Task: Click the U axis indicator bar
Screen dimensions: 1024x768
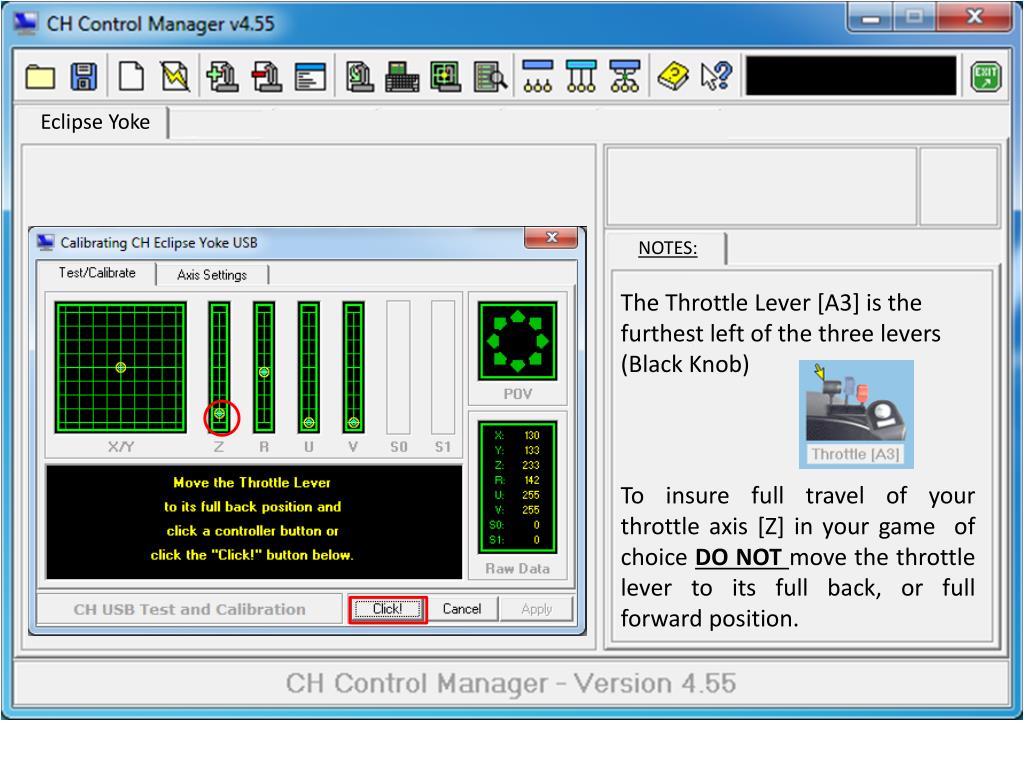Action: pos(309,367)
